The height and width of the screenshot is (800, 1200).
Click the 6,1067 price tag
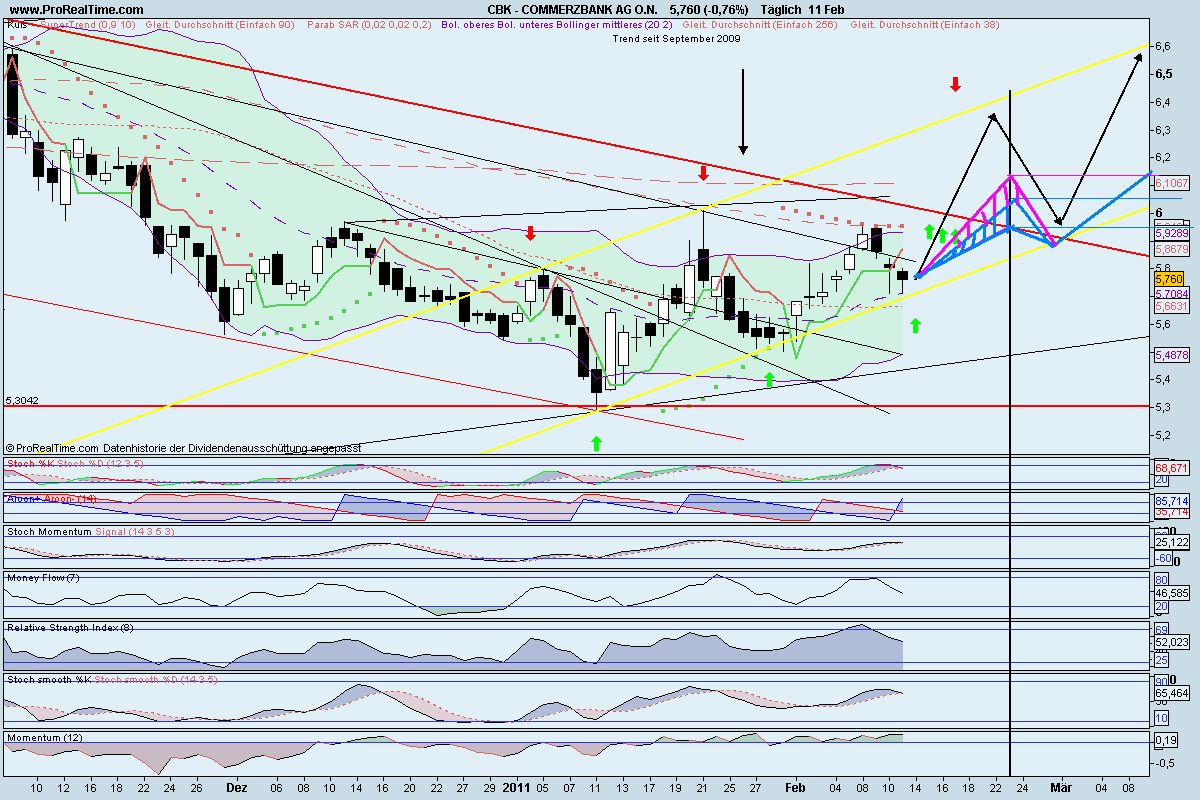point(1171,184)
